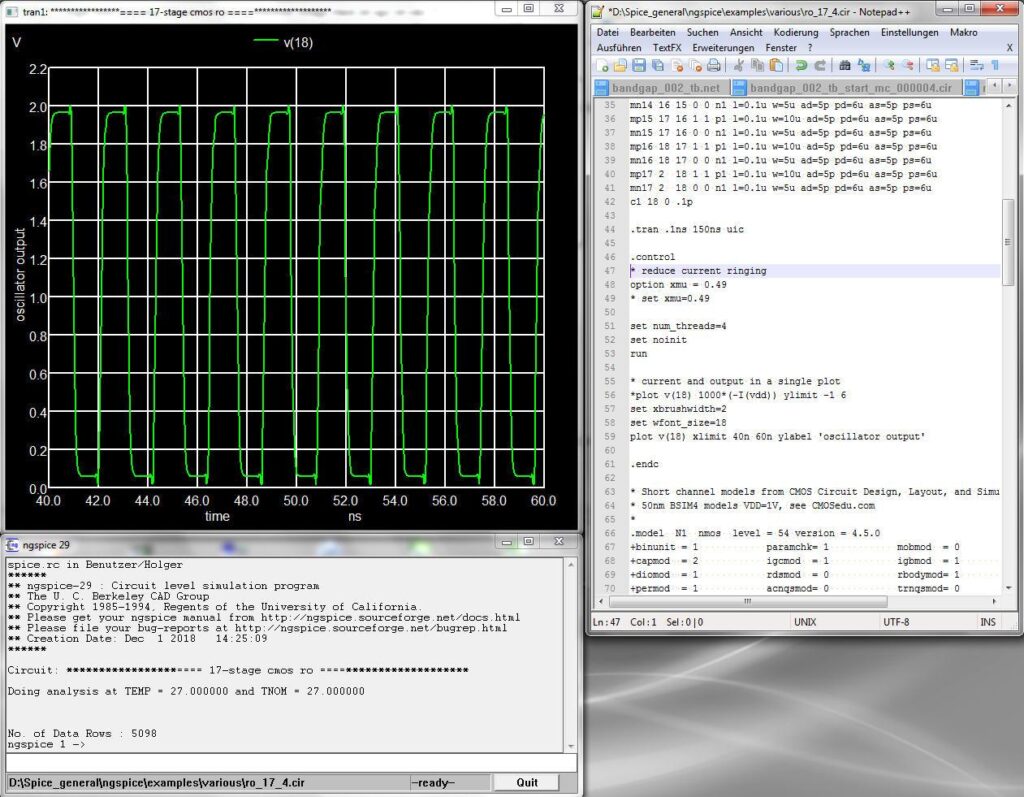Switch INS to overwrite mode
Screen dimensions: 1024x797
pyautogui.click(x=988, y=621)
